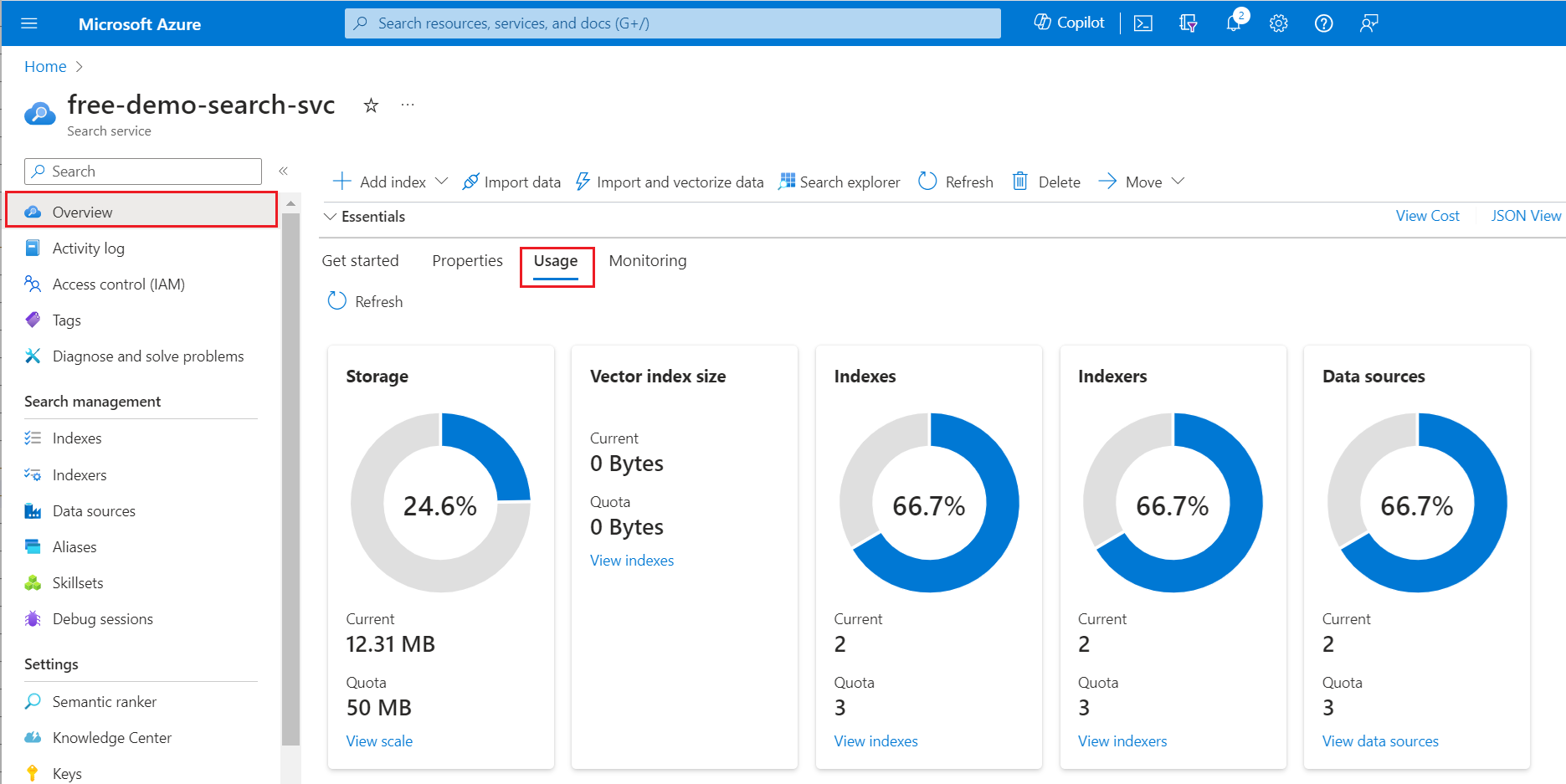Open the Move dropdown menu
Image resolution: width=1566 pixels, height=784 pixels.
(1177, 182)
